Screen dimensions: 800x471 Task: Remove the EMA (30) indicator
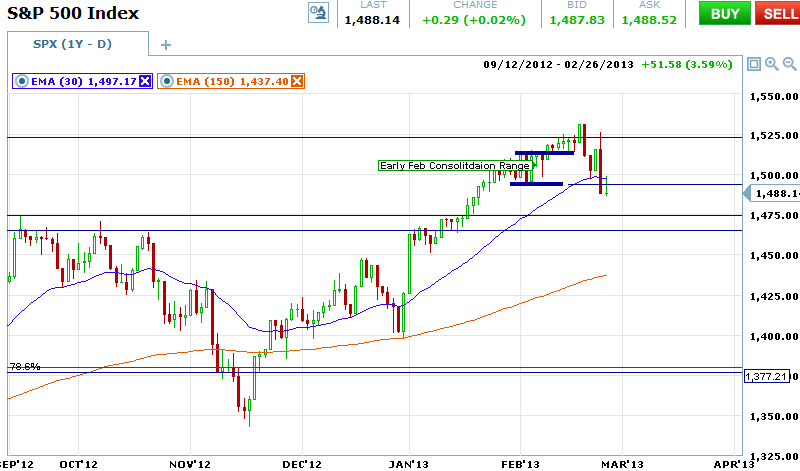pos(145,81)
